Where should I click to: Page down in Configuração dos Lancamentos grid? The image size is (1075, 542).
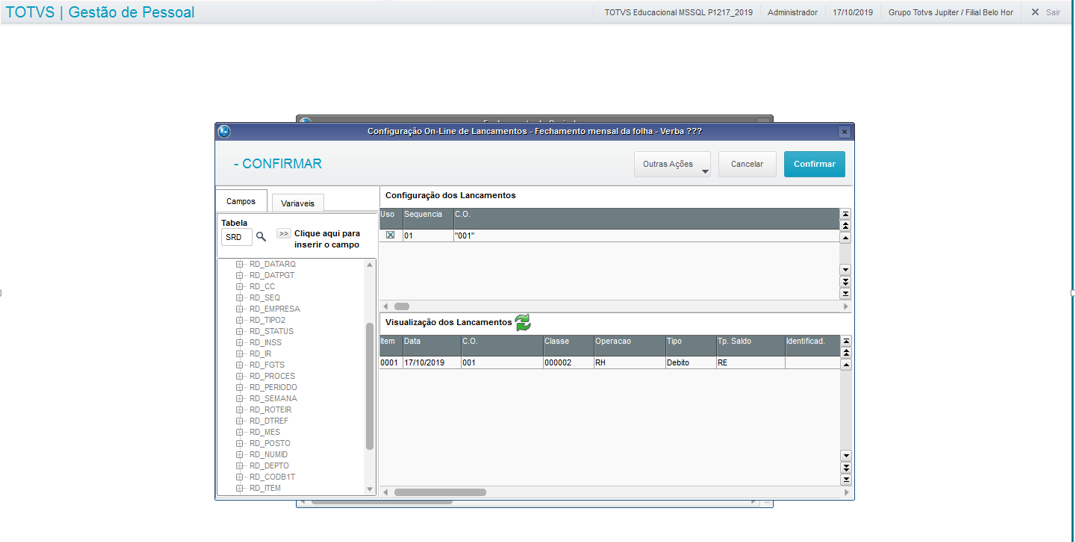coord(845,281)
